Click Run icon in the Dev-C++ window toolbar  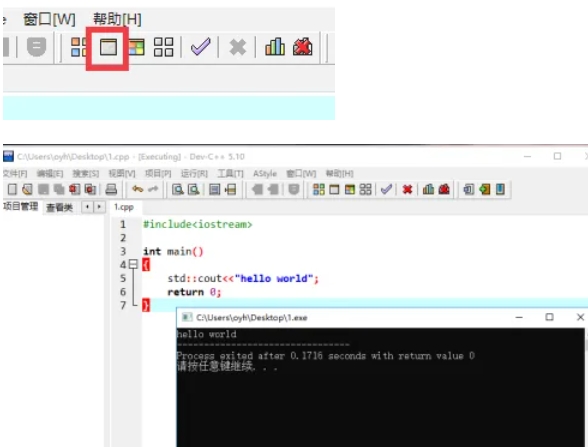pyautogui.click(x=334, y=189)
